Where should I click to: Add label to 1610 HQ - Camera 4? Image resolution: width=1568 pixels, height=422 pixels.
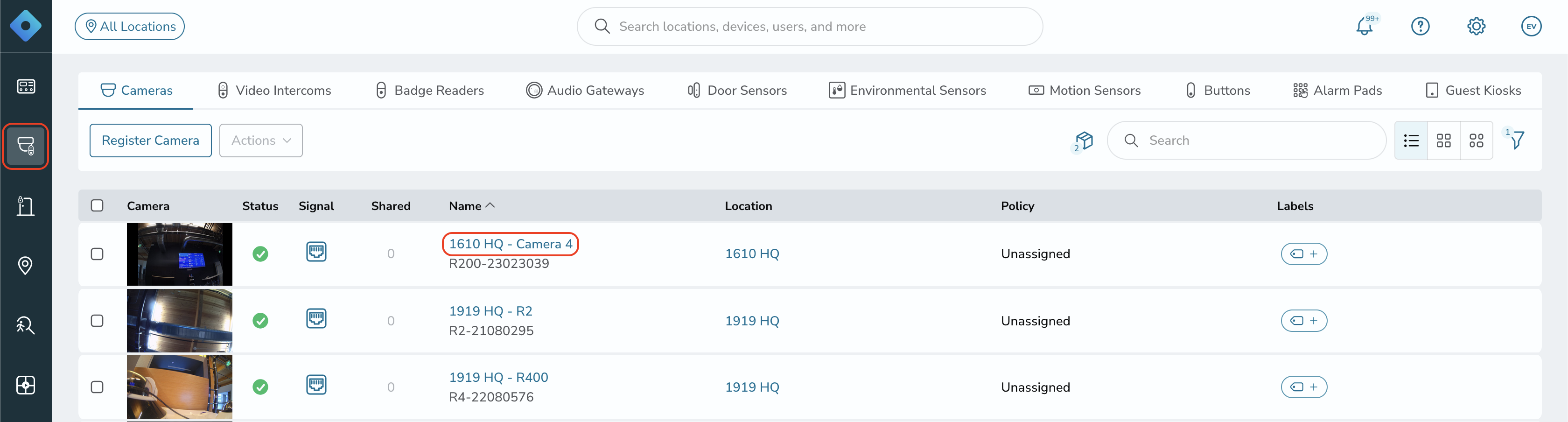(x=1304, y=254)
